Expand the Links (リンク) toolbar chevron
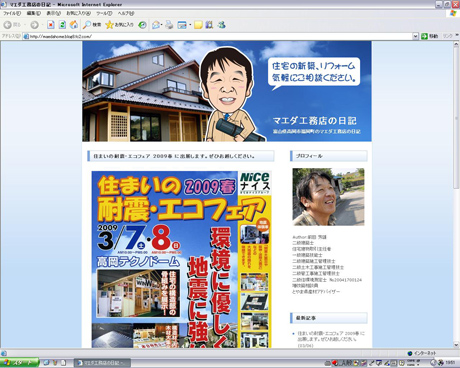 pyautogui.click(x=457, y=36)
